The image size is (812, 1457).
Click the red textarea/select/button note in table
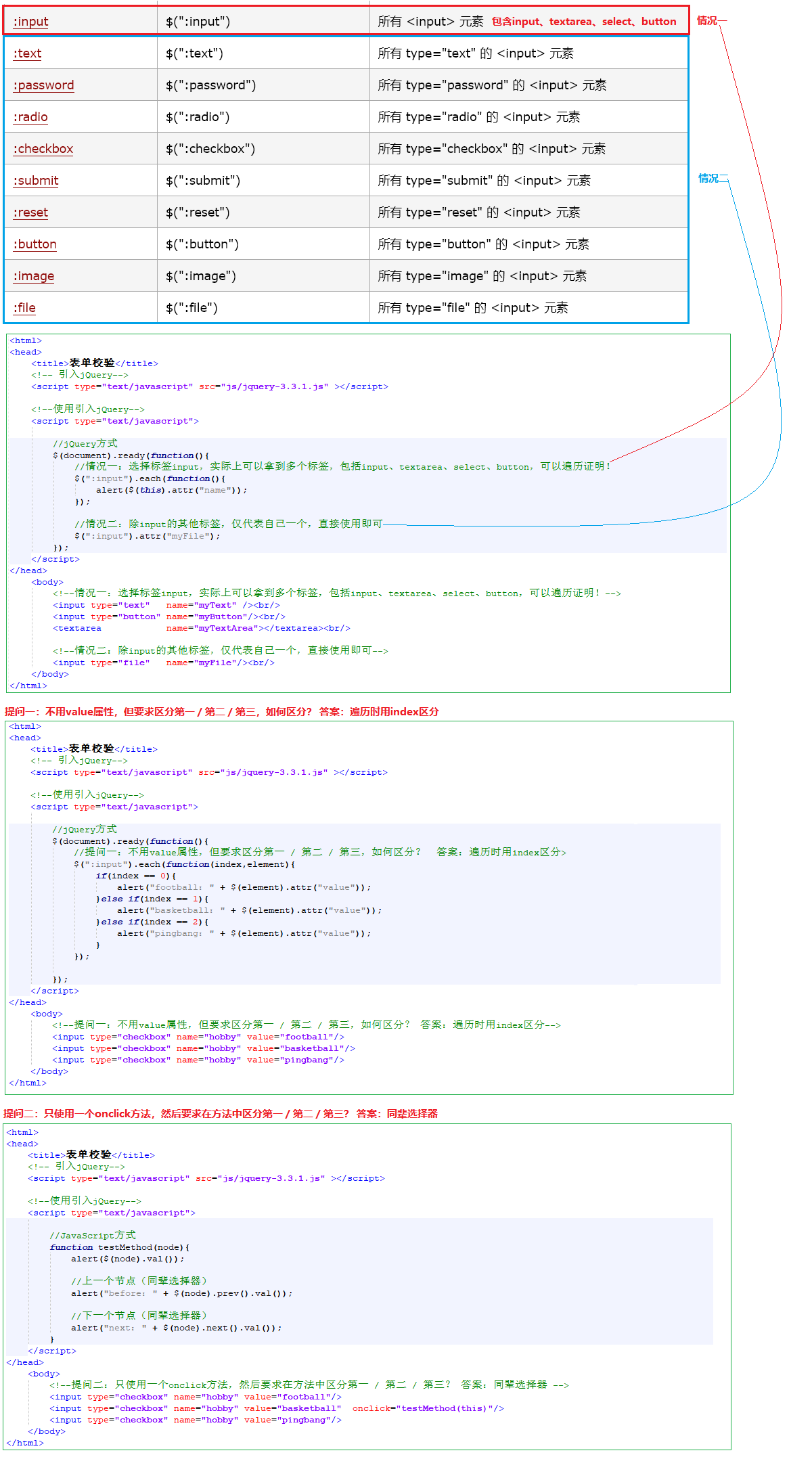(x=583, y=22)
